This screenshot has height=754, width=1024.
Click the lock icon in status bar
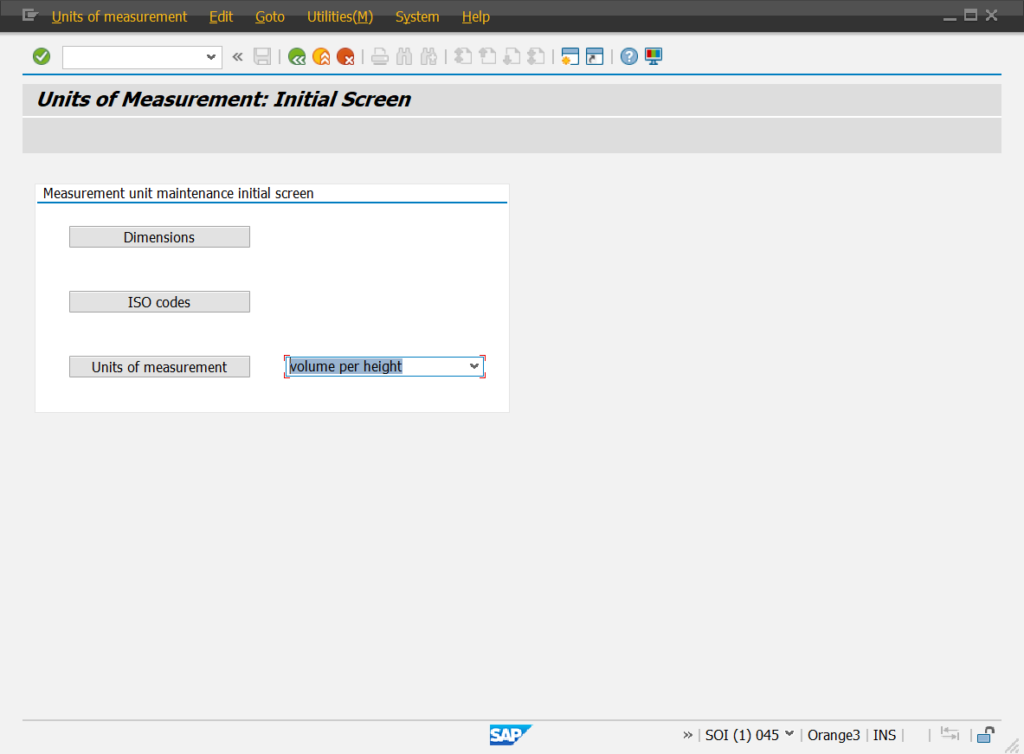point(985,735)
